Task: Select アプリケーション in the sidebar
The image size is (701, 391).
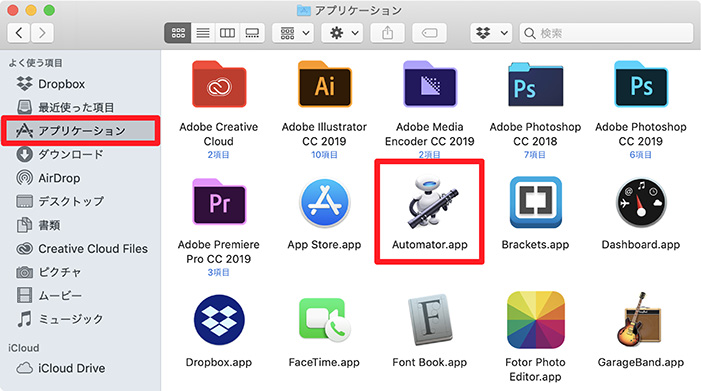Action: click(x=80, y=130)
